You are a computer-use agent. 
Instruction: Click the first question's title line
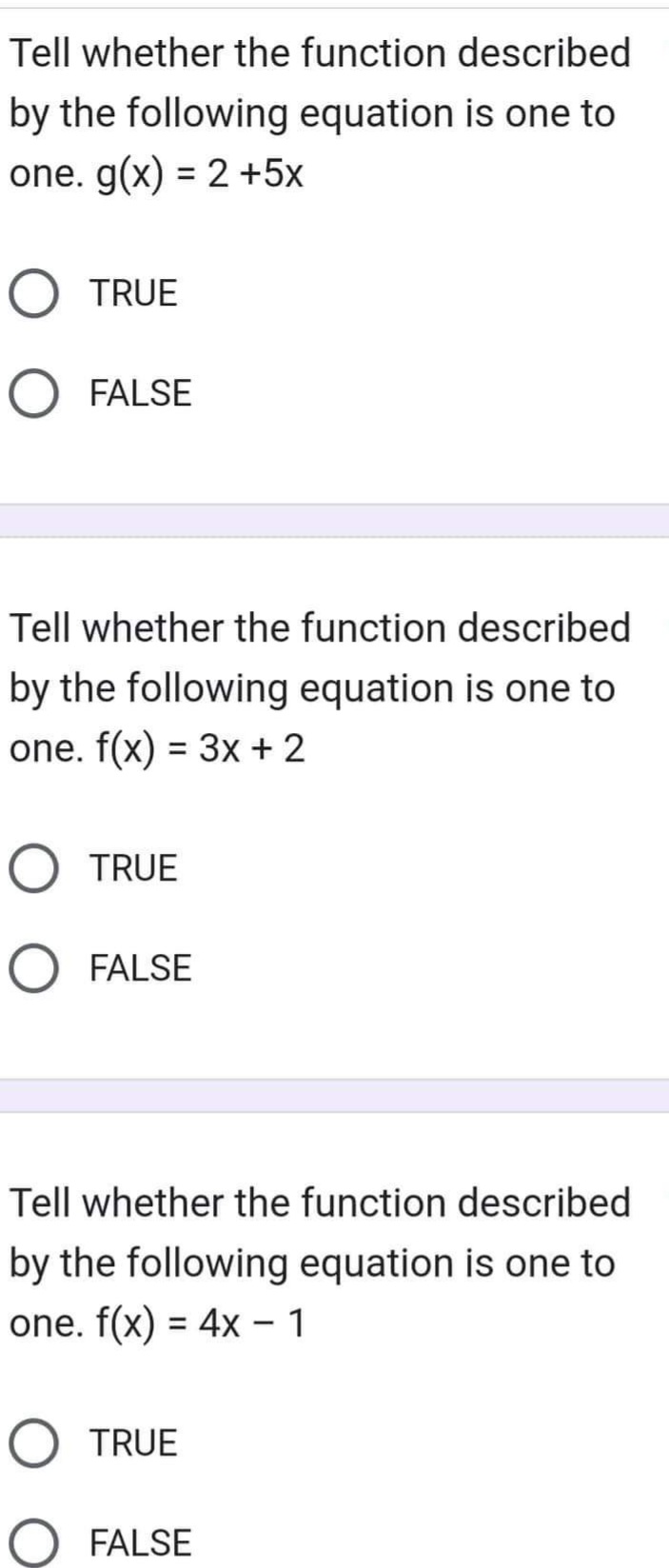pos(319,53)
